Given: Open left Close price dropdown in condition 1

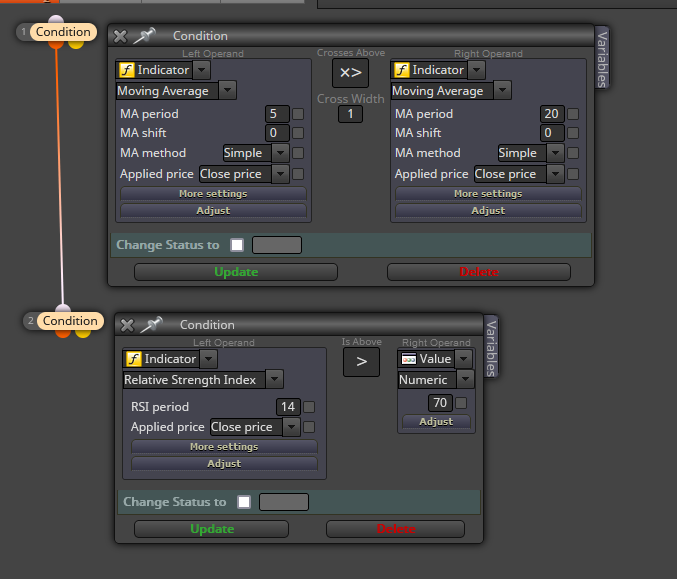Looking at the screenshot, I should pyautogui.click(x=281, y=174).
